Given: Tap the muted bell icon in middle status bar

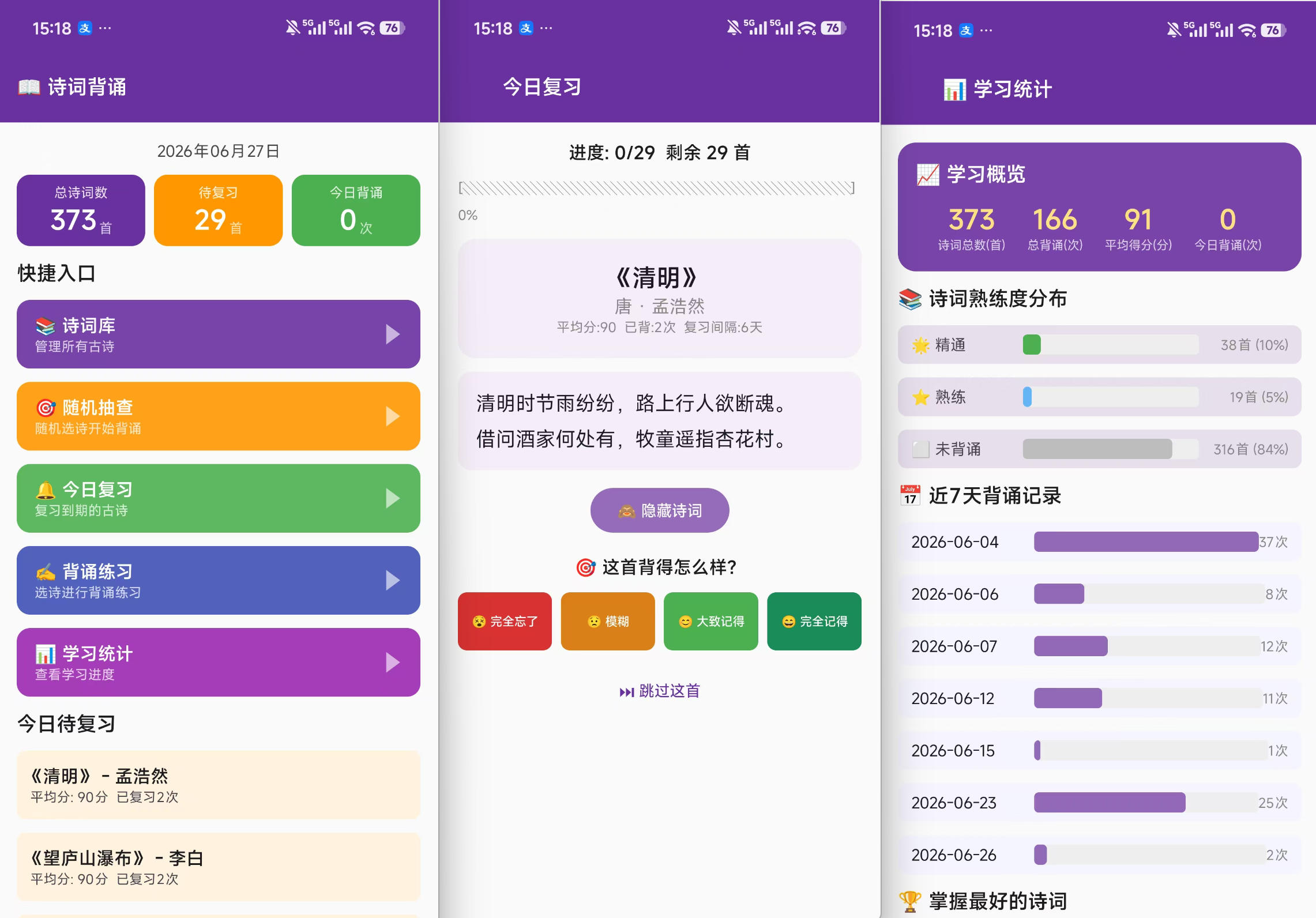Looking at the screenshot, I should (x=734, y=28).
